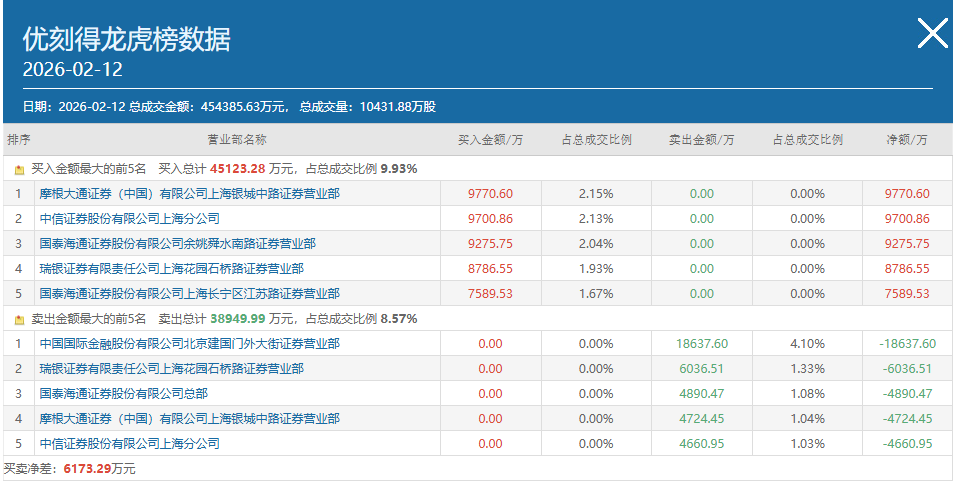Image resolution: width=953 pixels, height=486 pixels.
Task: Click the -6036.51 net amount cell
Action: tap(907, 369)
